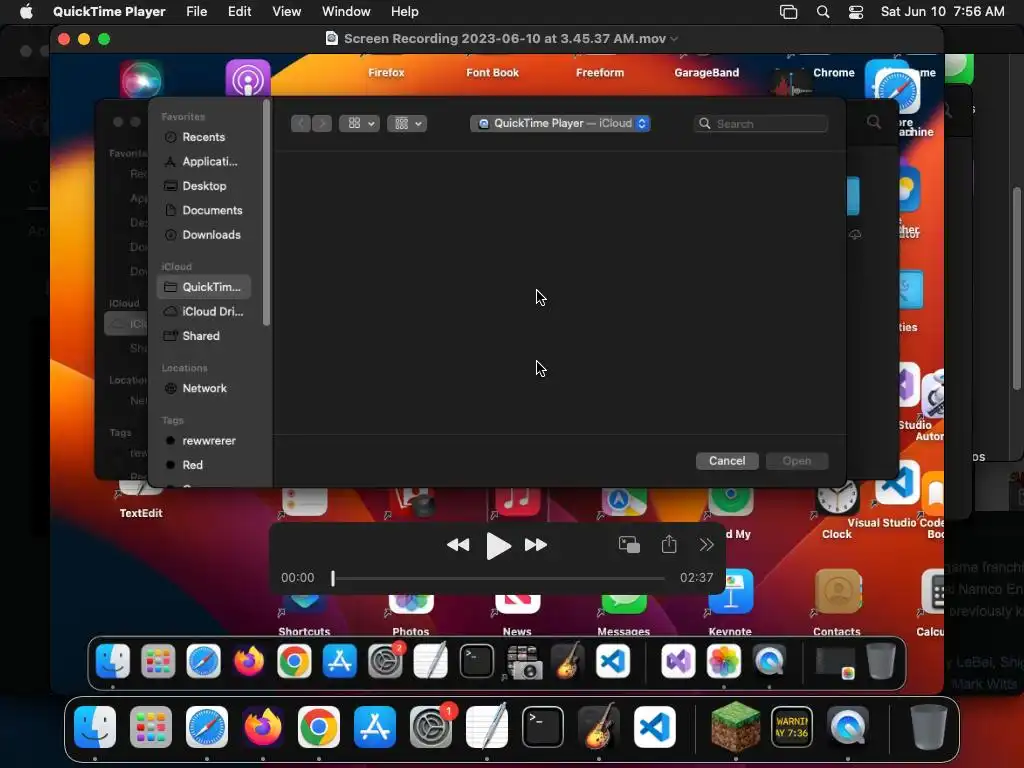
Task: Open the Apple menu
Action: click(x=26, y=12)
